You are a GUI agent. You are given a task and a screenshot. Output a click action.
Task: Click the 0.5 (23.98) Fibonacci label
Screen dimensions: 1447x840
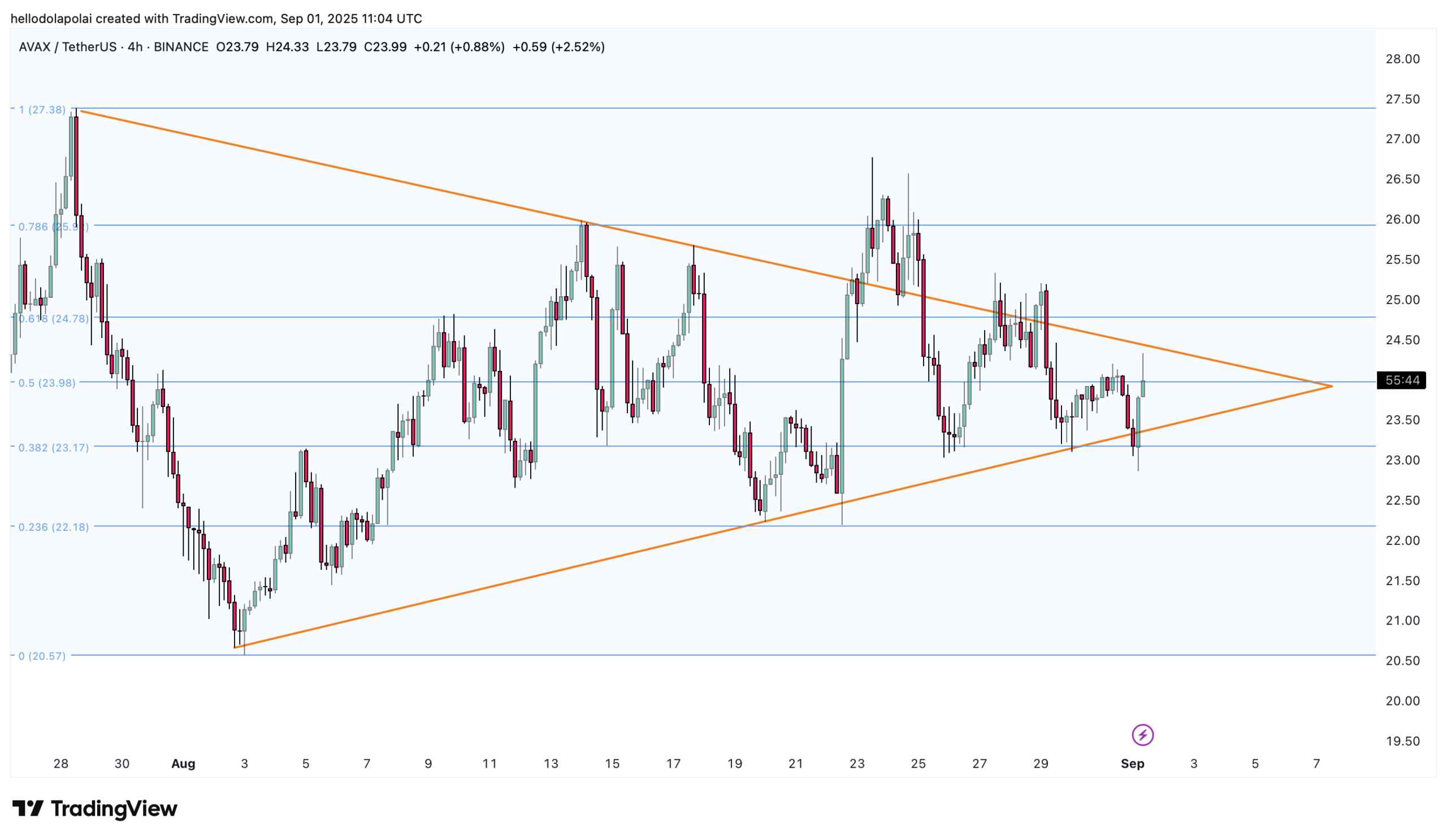tap(46, 383)
